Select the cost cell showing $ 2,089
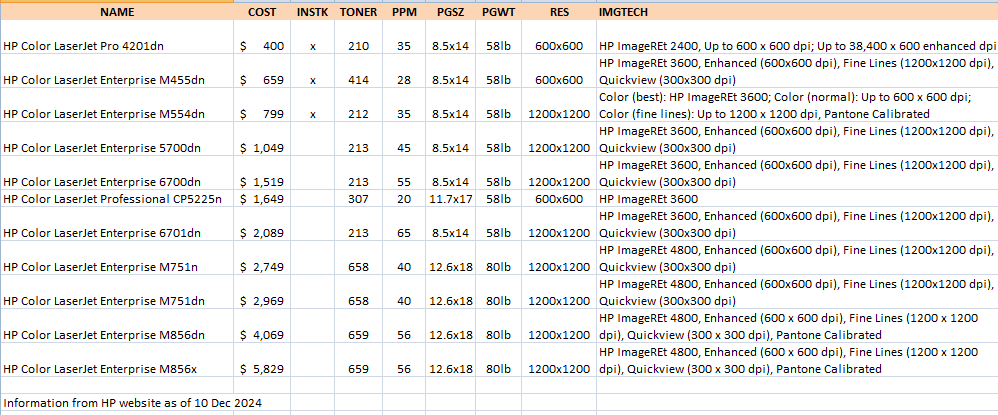 coord(262,224)
